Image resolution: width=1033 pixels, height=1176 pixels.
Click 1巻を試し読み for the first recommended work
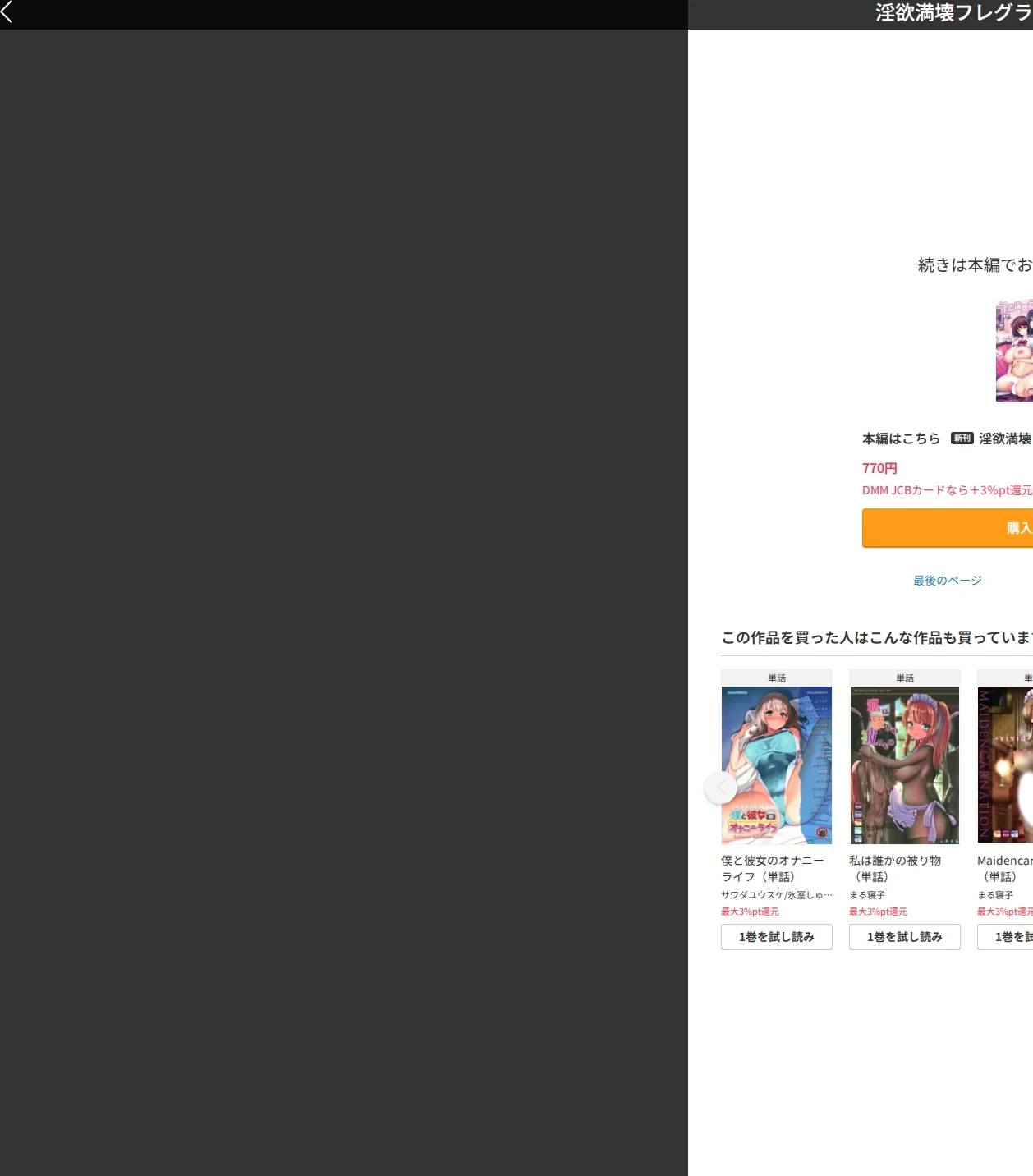(x=777, y=937)
